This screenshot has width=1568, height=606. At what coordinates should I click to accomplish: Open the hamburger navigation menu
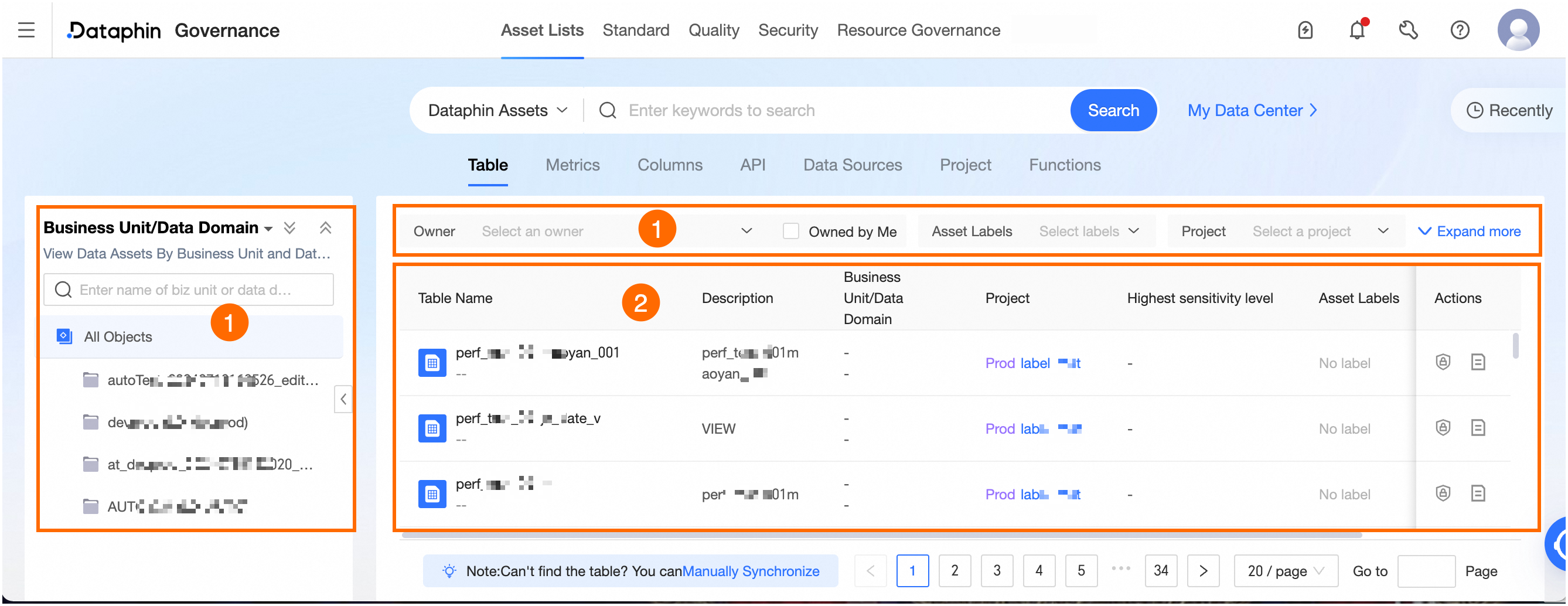[x=26, y=30]
